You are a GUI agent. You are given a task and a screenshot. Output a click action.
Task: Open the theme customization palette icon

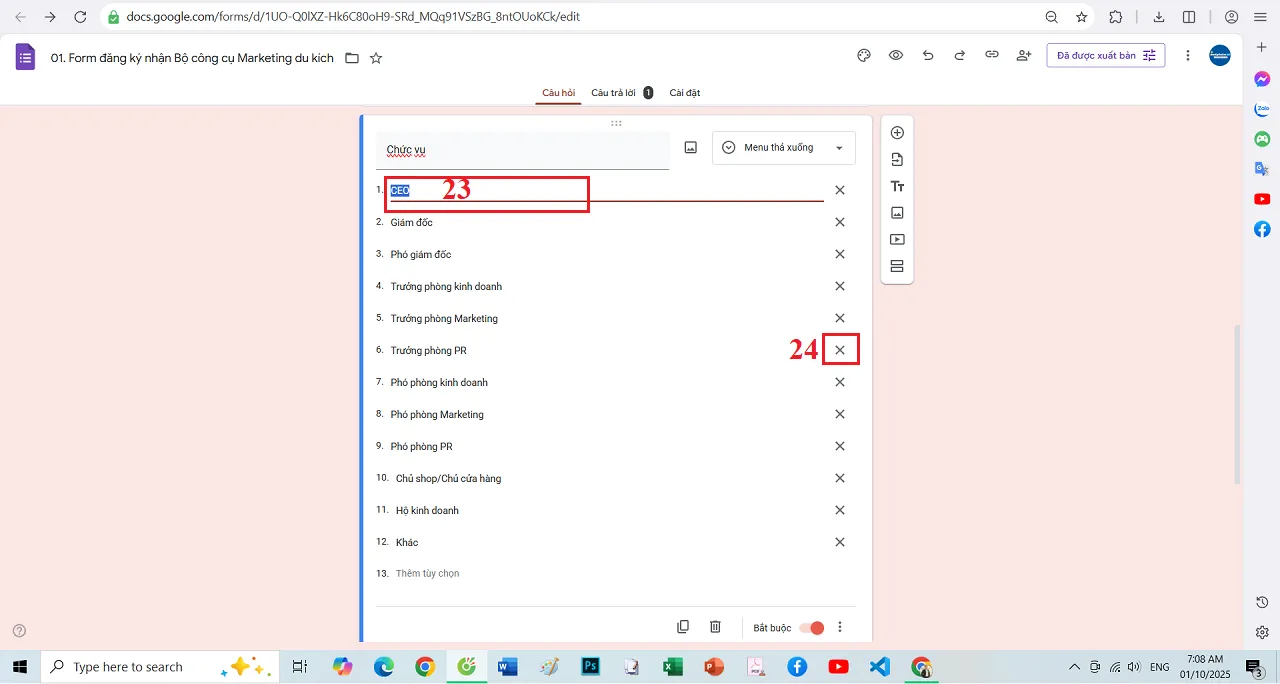click(863, 55)
